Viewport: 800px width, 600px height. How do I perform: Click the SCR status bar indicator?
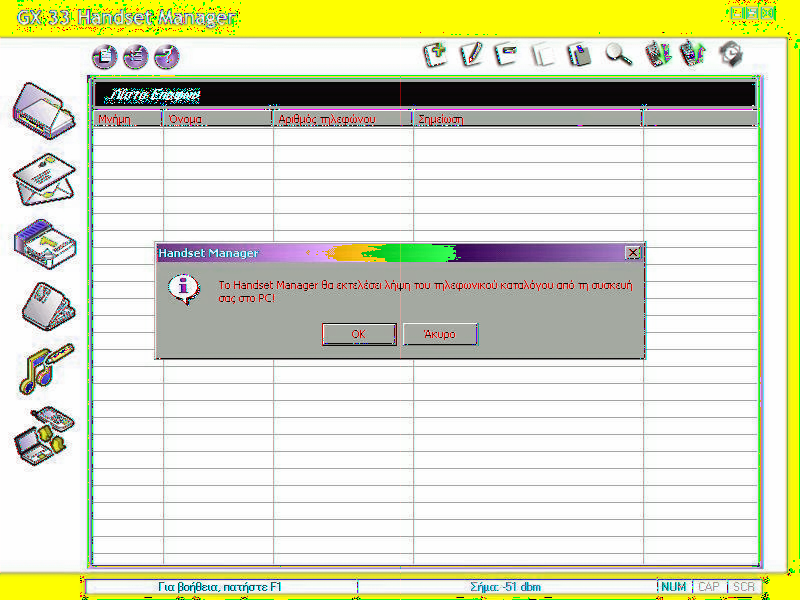pos(744,587)
